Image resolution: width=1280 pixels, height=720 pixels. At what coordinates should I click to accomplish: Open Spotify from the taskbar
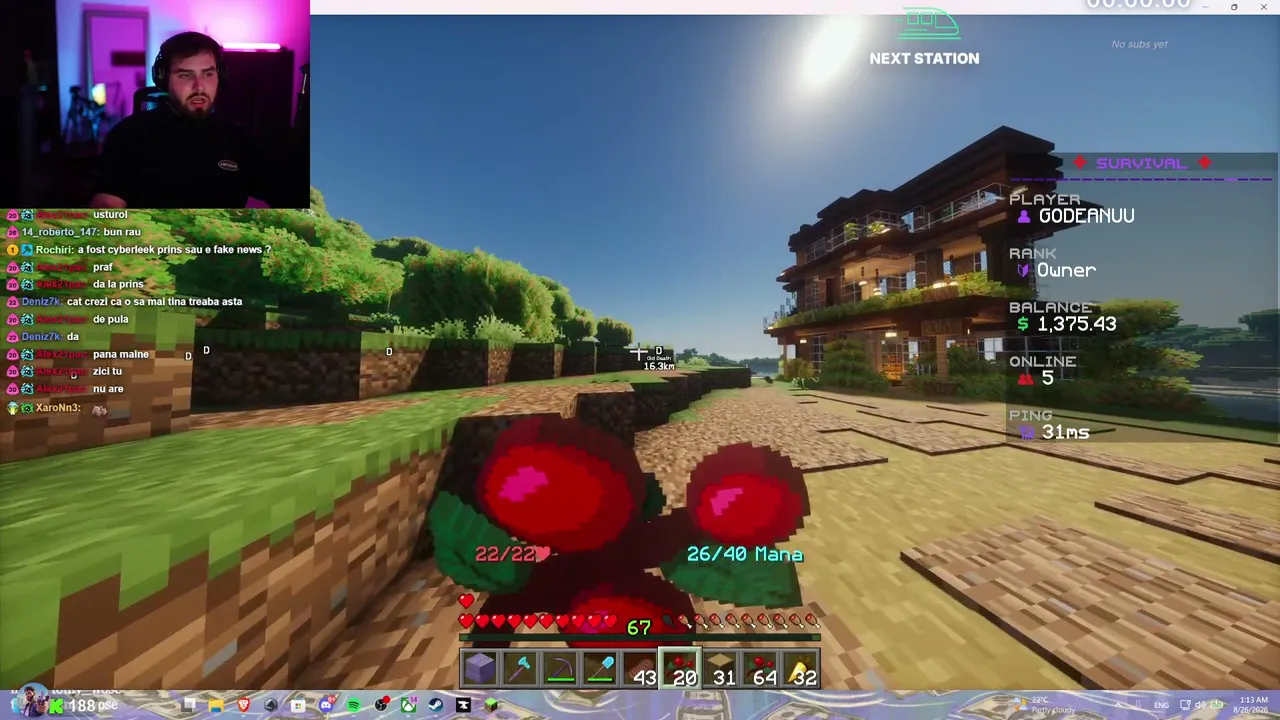pyautogui.click(x=353, y=706)
